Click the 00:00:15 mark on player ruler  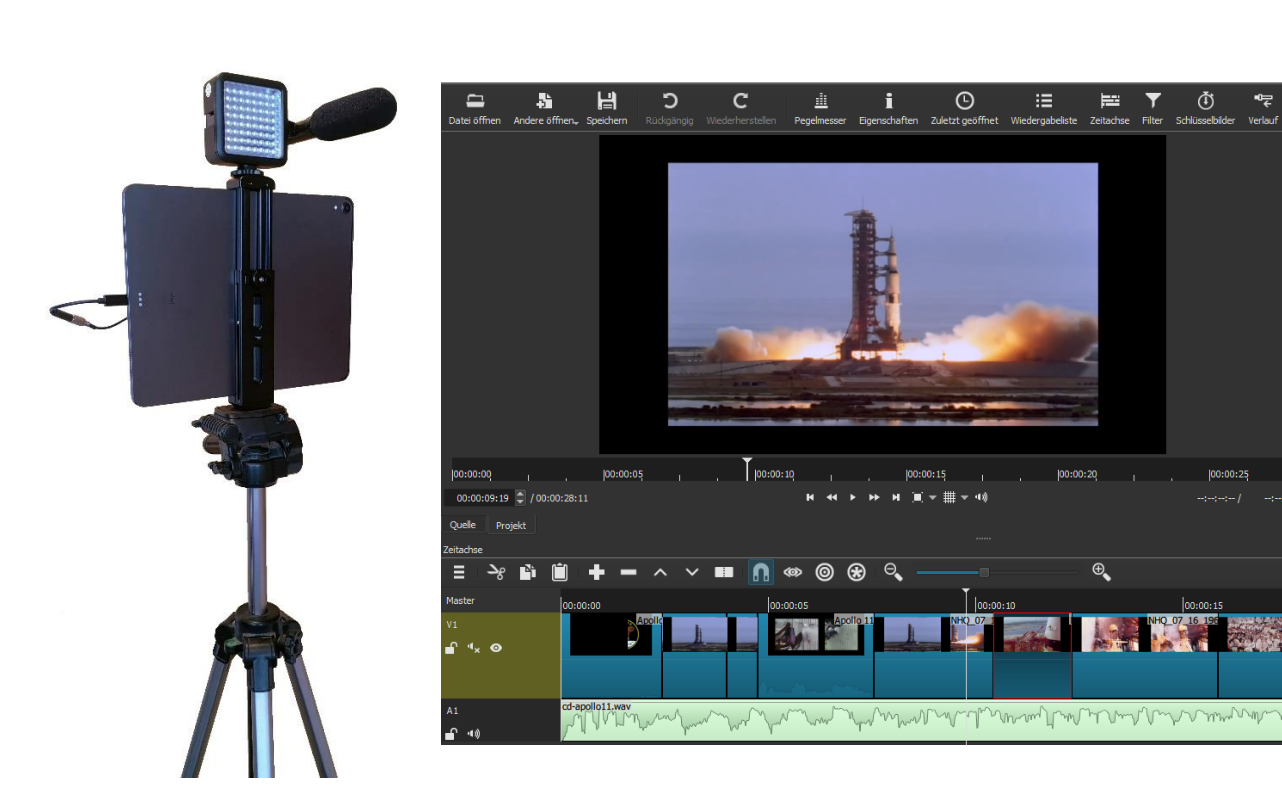click(926, 475)
